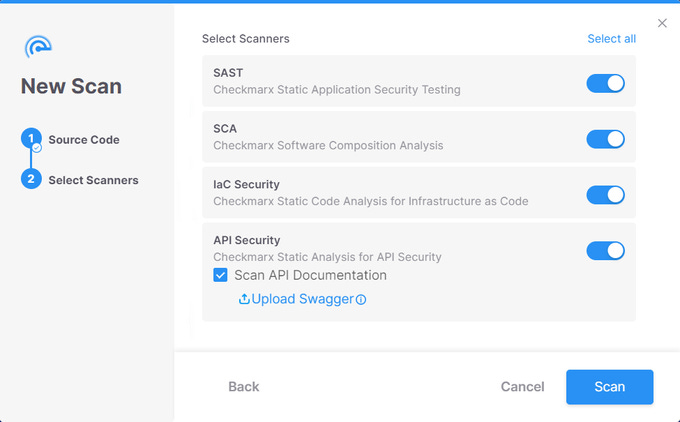Go Back to the previous step
This screenshot has height=422, width=680.
(244, 387)
